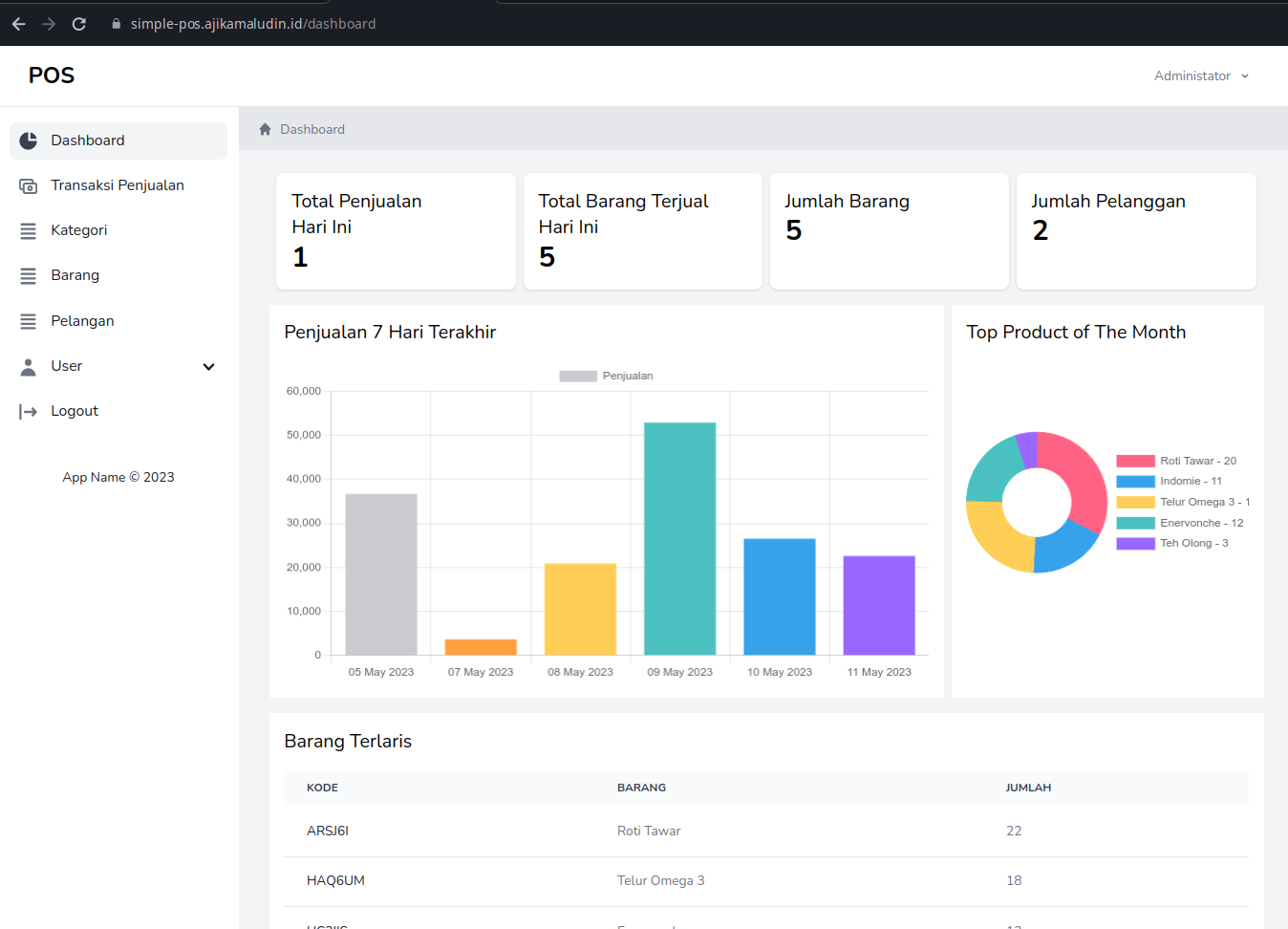Click the browser back arrow
This screenshot has height=929, width=1288.
point(18,24)
